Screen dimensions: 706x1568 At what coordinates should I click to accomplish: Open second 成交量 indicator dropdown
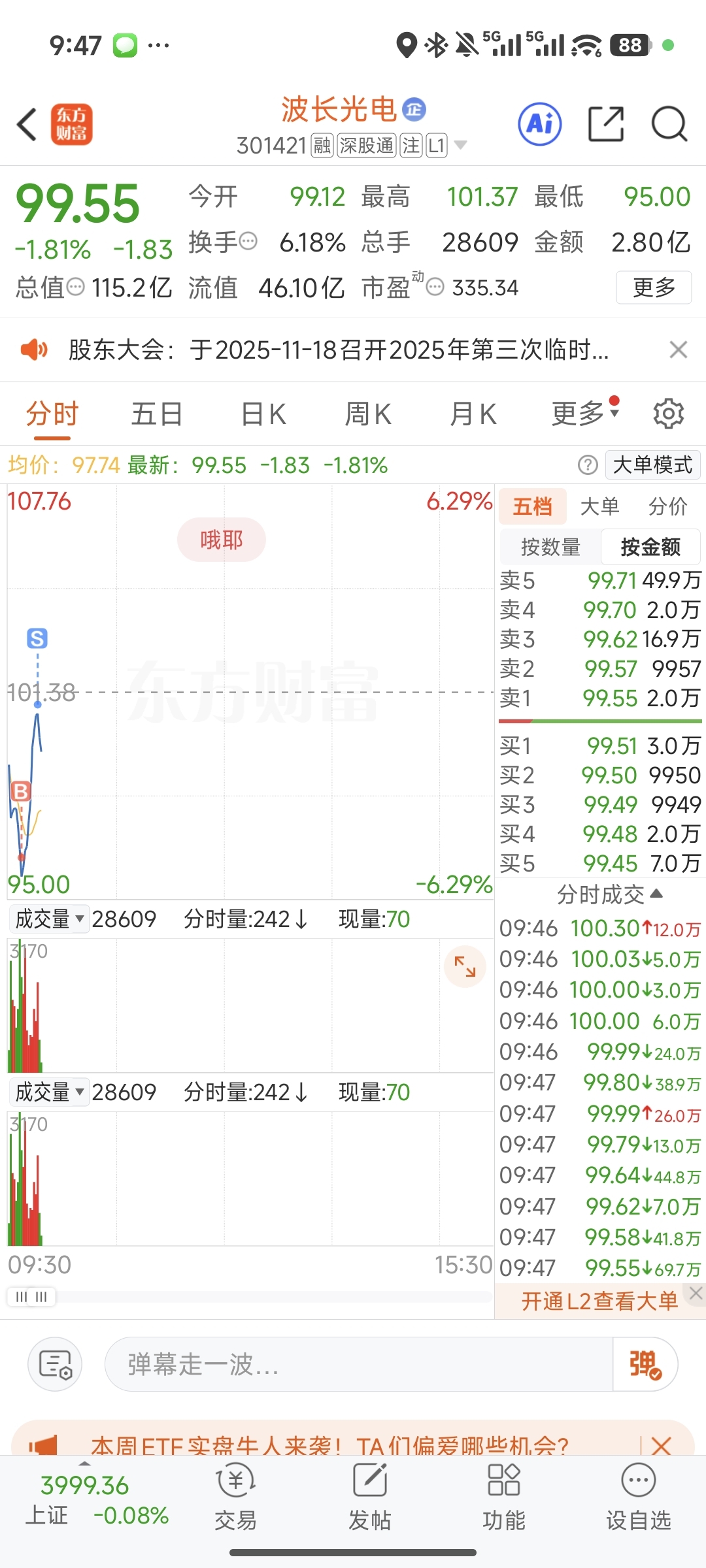[49, 1092]
